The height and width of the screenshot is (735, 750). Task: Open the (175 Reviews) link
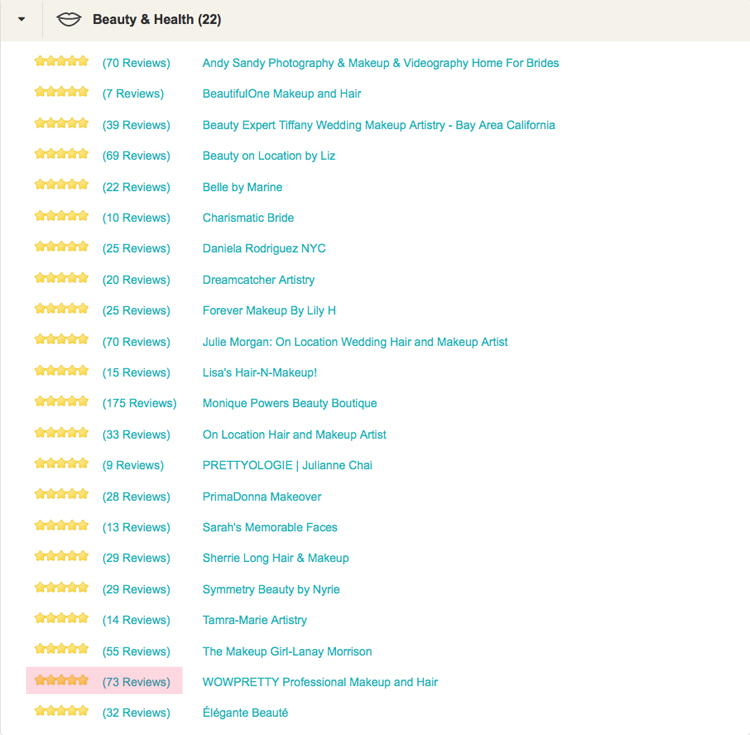(x=139, y=403)
